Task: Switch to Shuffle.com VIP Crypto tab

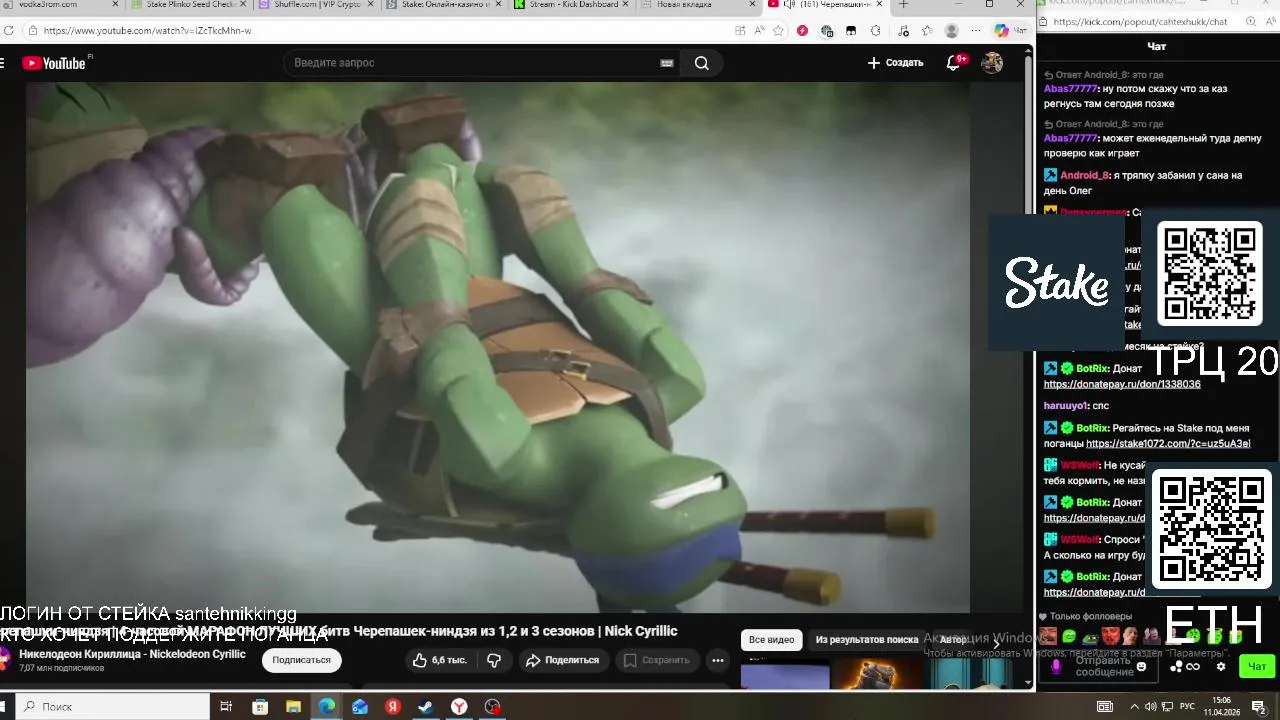Action: point(317,5)
